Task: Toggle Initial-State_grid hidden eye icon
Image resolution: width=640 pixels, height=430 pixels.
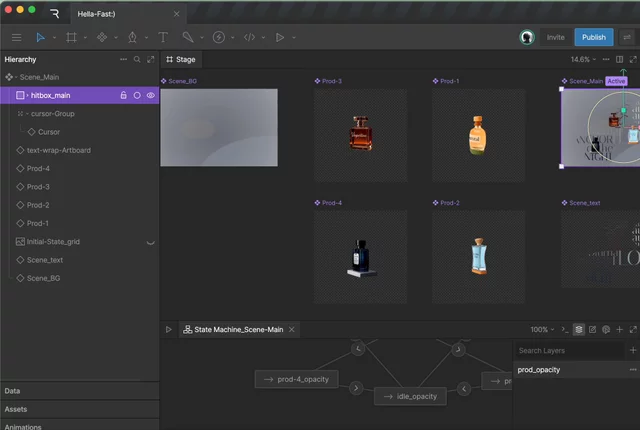Action: 151,243
